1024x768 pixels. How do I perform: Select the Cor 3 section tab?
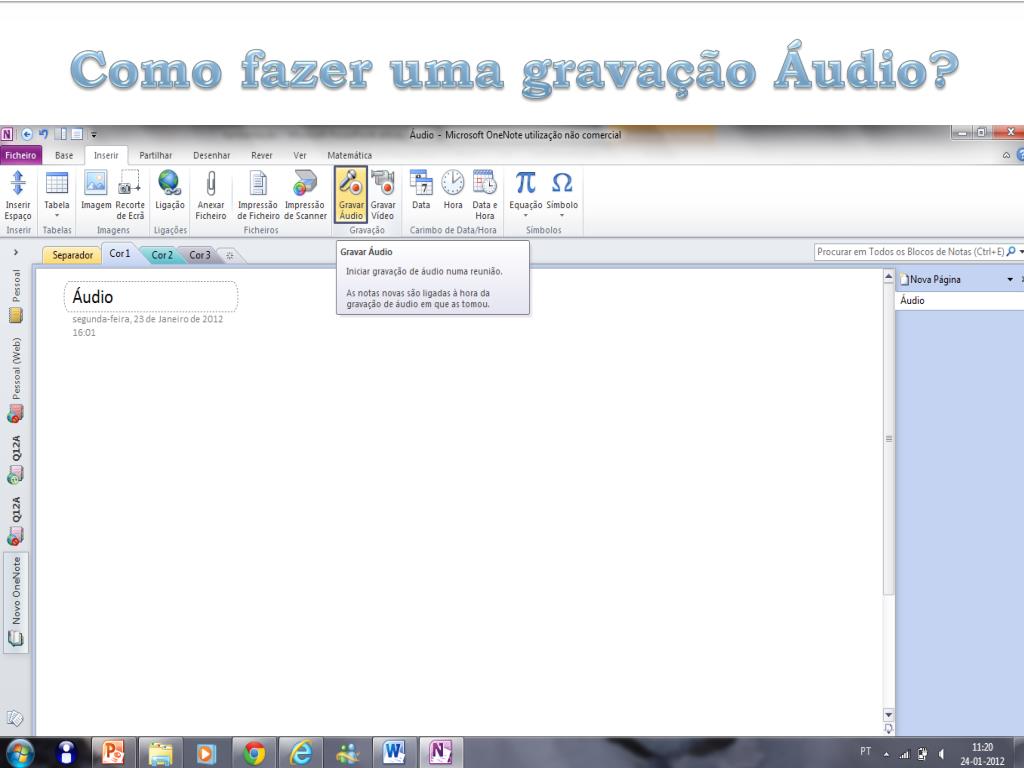[x=200, y=255]
